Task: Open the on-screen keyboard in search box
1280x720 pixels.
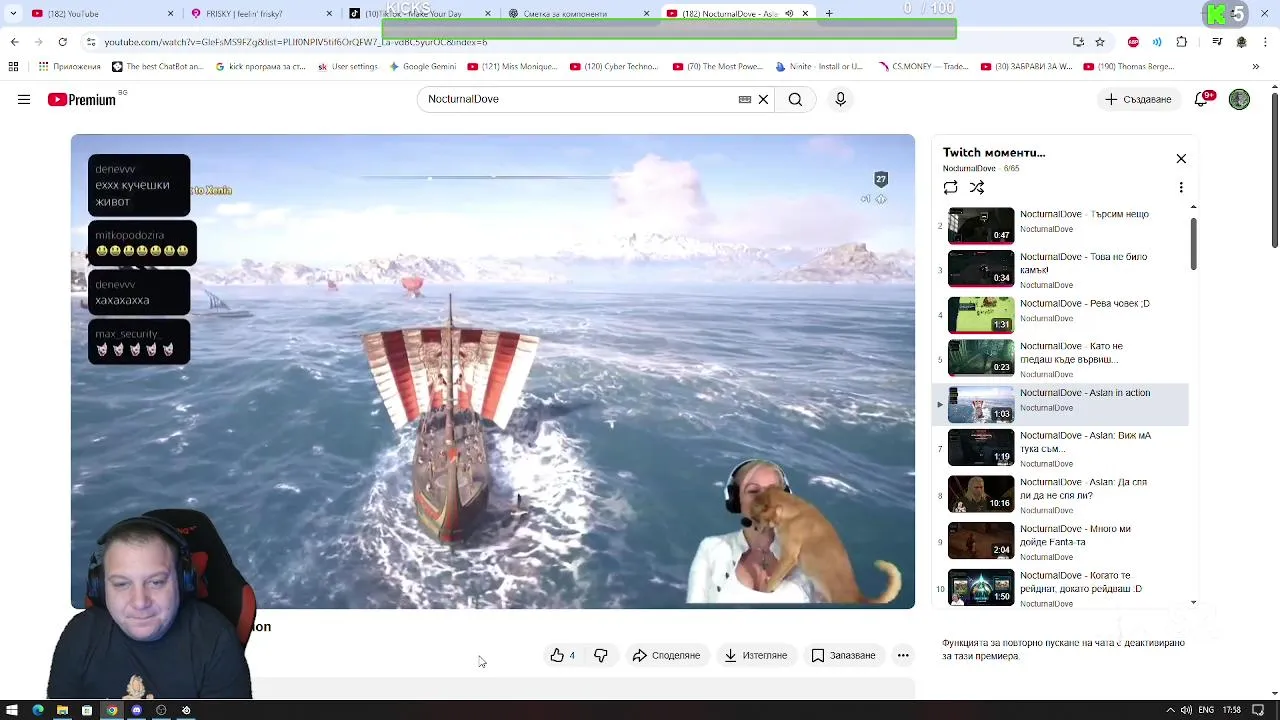Action: [745, 99]
